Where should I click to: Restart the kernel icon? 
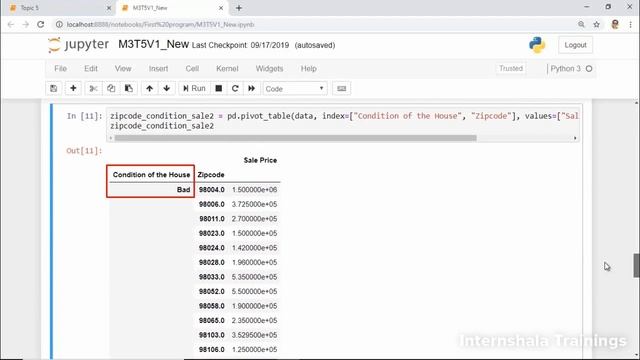coord(235,89)
